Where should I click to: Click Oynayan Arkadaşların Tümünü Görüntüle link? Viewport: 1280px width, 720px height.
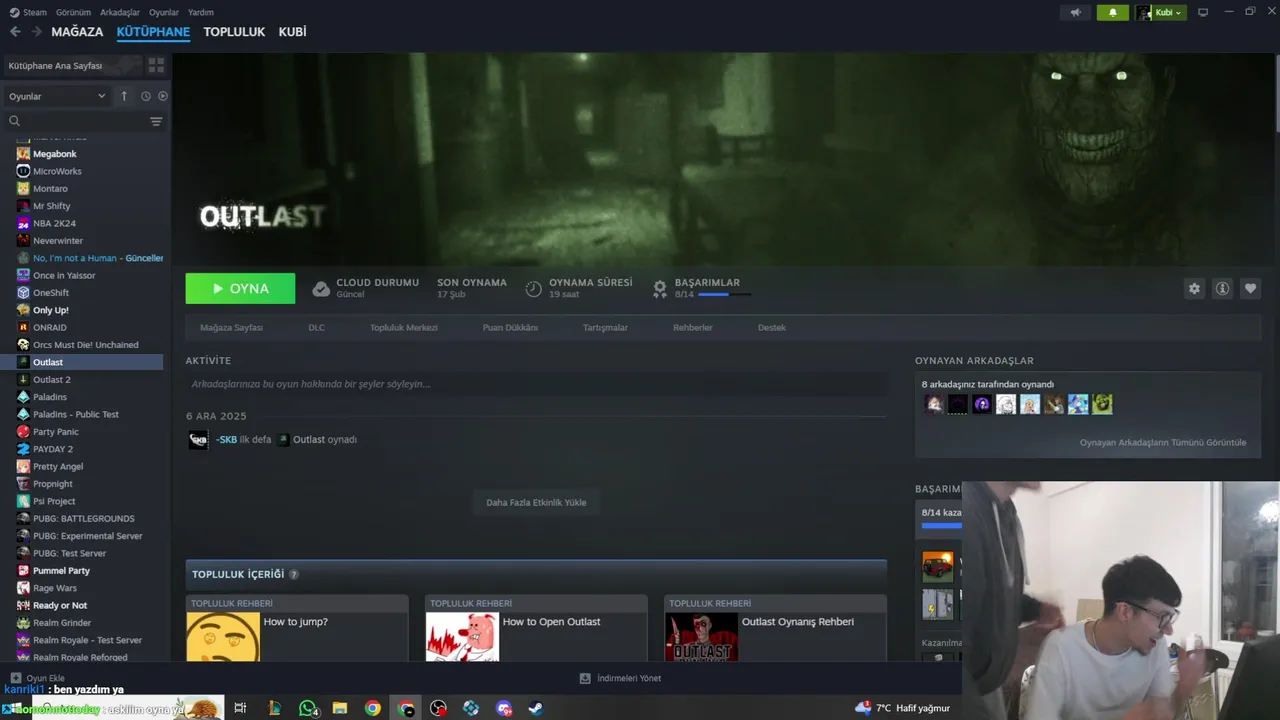(1162, 443)
